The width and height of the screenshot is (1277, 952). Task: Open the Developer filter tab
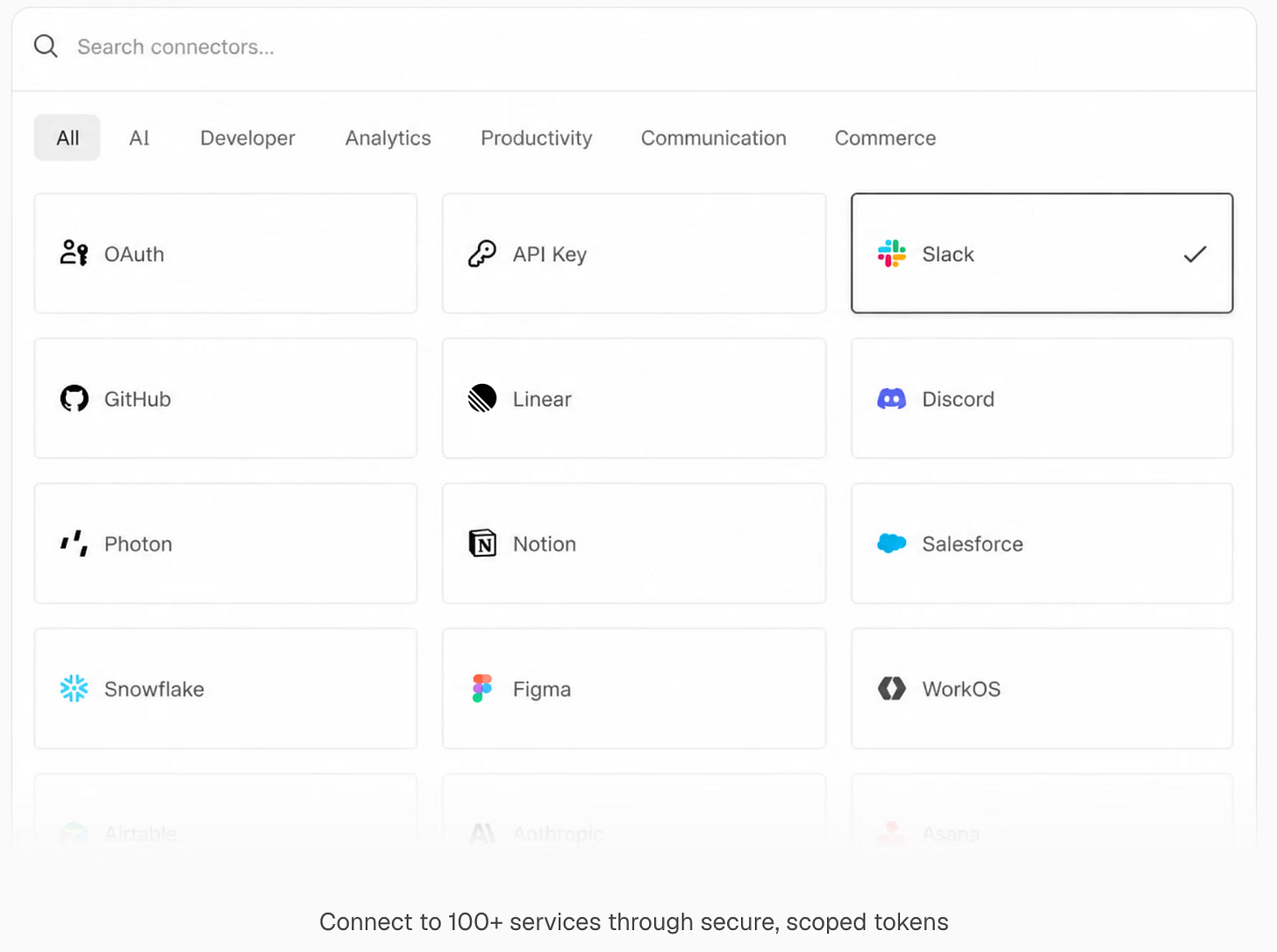[x=247, y=138]
